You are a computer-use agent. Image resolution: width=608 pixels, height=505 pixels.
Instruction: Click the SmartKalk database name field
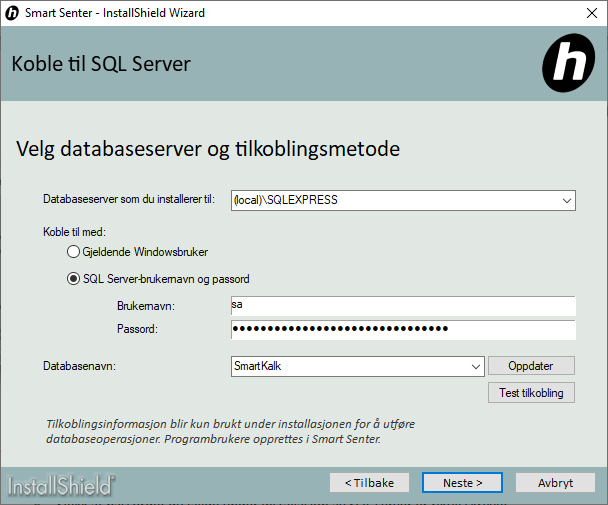(x=348, y=367)
